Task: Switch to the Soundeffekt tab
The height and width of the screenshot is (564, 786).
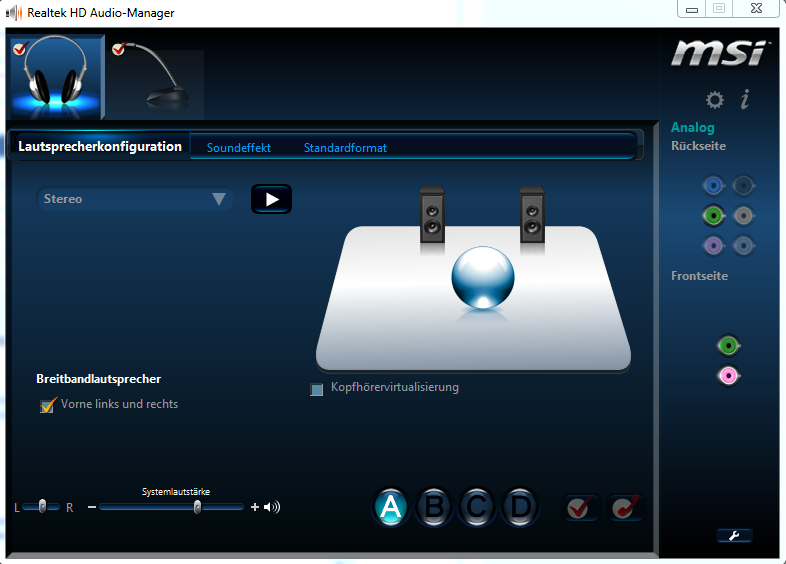Action: [239, 148]
